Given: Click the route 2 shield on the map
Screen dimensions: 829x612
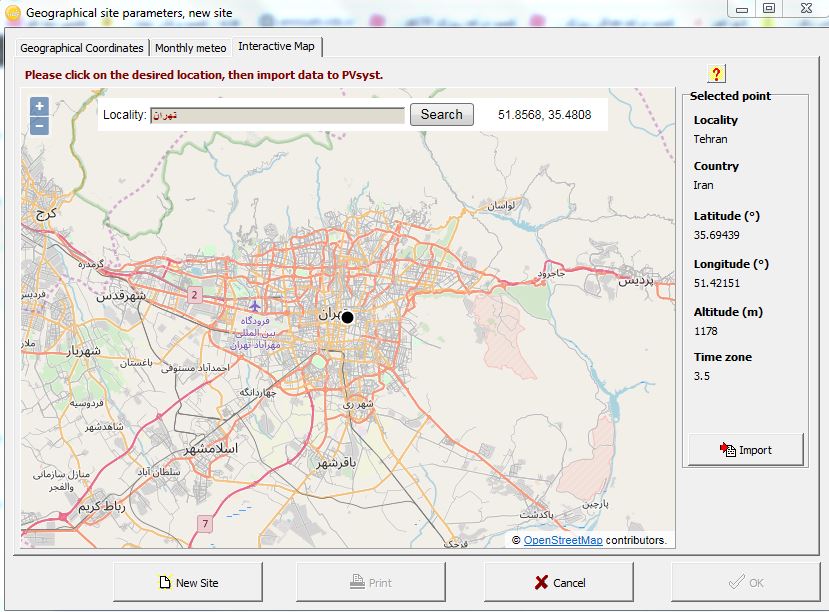Looking at the screenshot, I should (x=195, y=295).
